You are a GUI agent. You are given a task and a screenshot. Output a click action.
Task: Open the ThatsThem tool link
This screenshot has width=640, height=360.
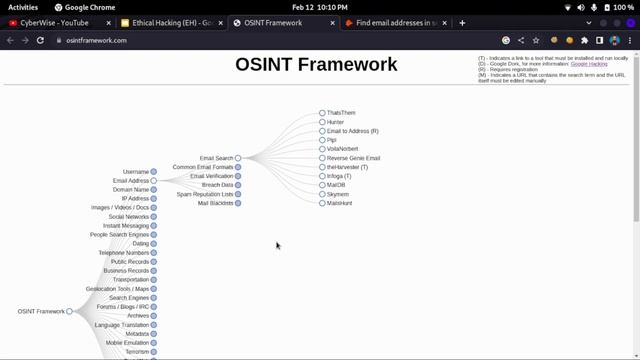click(341, 113)
